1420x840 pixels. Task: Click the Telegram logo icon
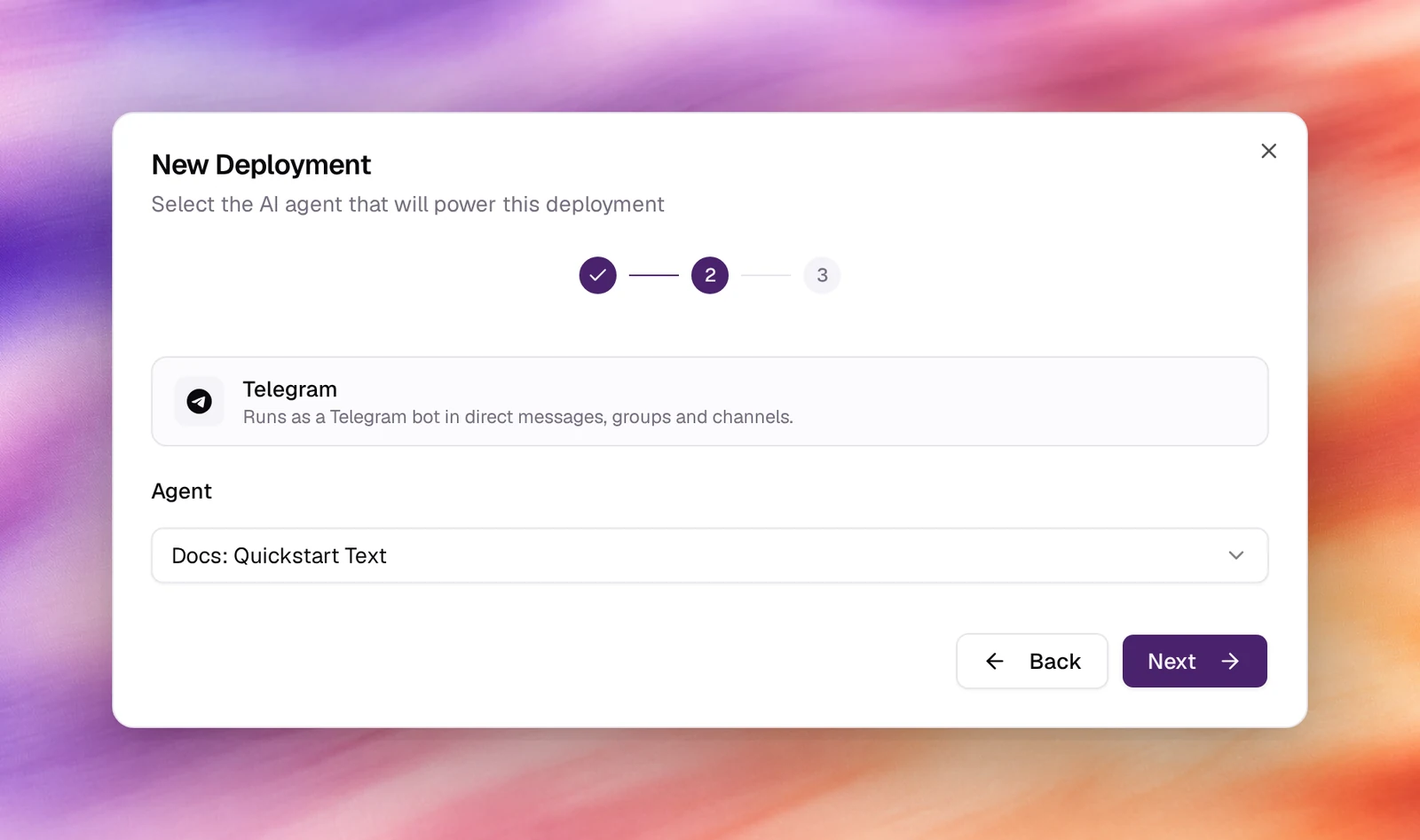point(199,402)
